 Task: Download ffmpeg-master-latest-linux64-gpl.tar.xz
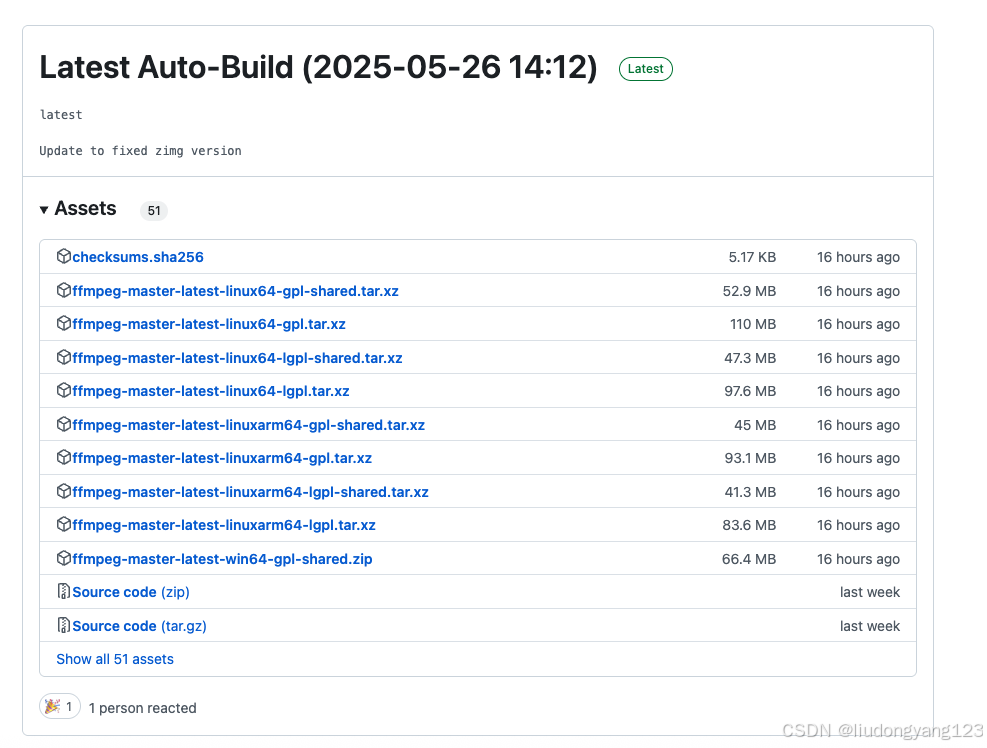[209, 324]
